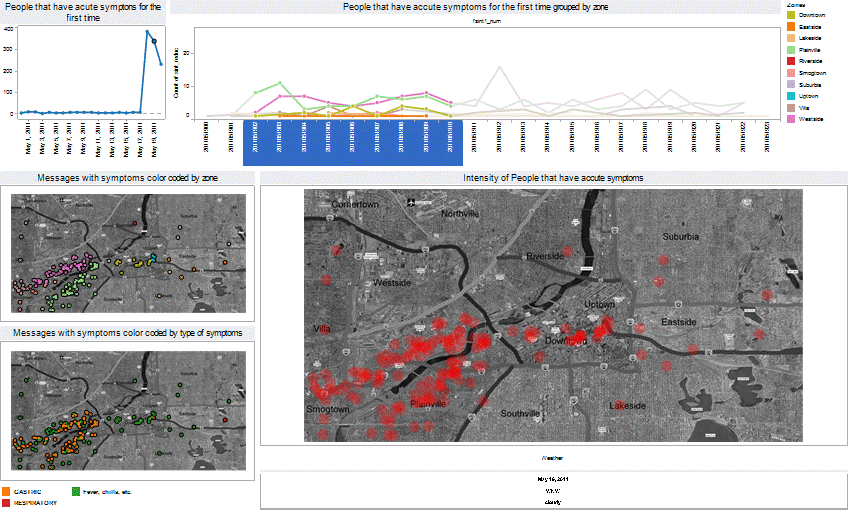Click 'Messages with symptoms color coded by zone' title
The image size is (848, 510).
(x=128, y=178)
